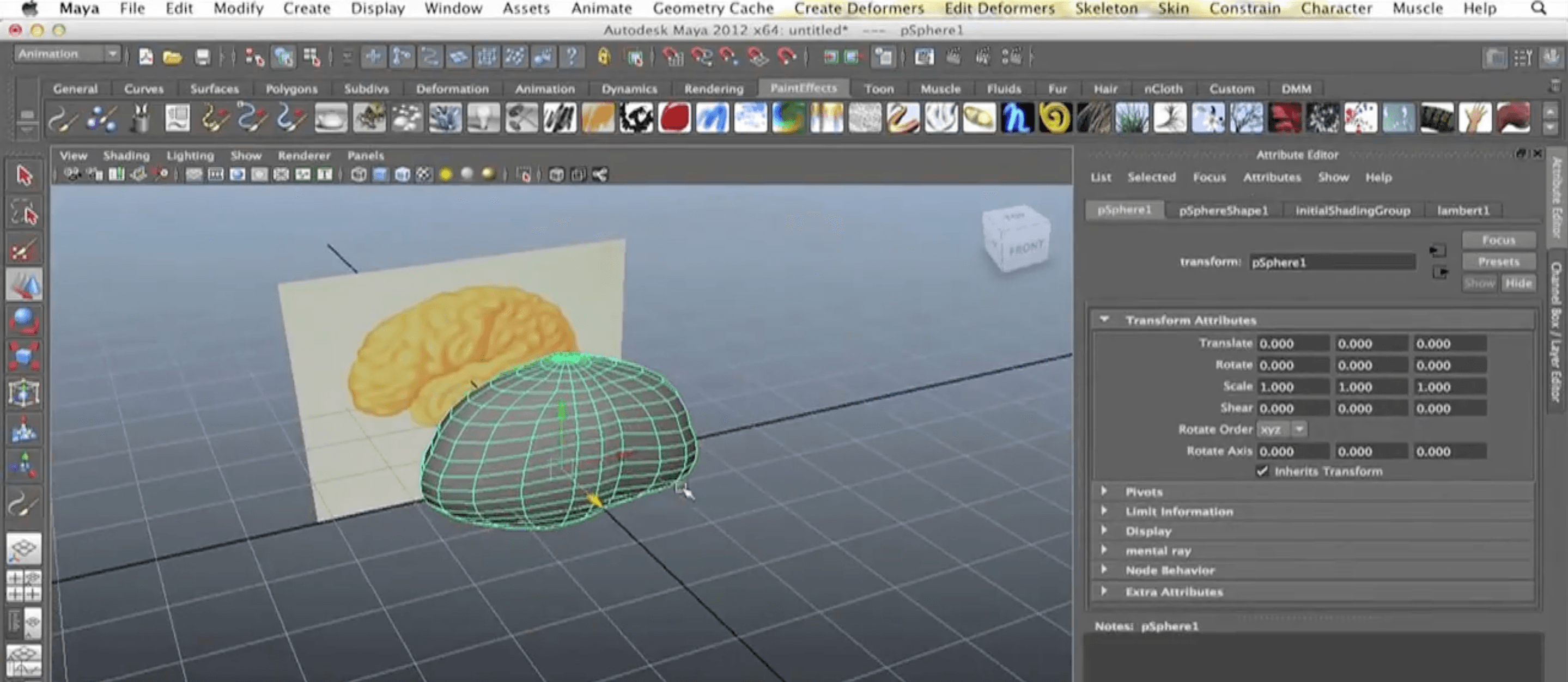The image size is (1568, 682).
Task: Click the hand brush shelf icon
Action: (1475, 118)
